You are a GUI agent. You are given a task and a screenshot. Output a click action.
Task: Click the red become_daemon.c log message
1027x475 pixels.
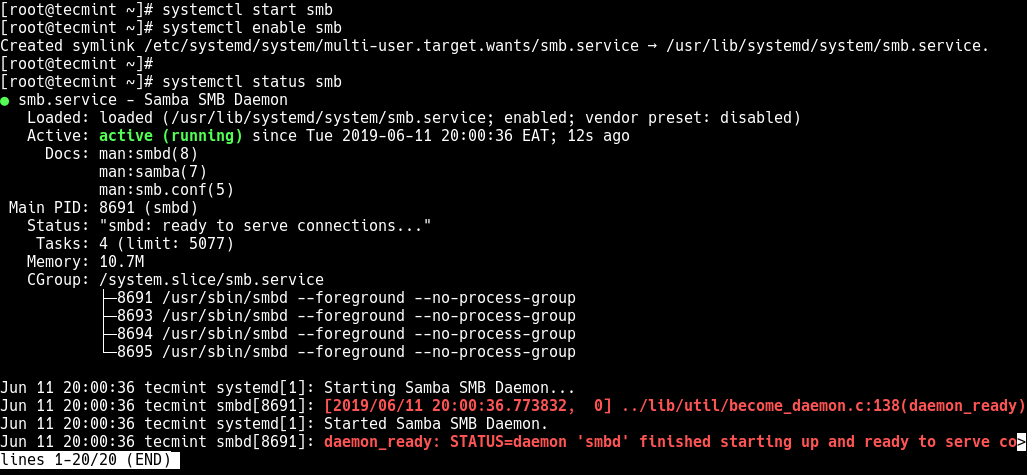point(675,405)
